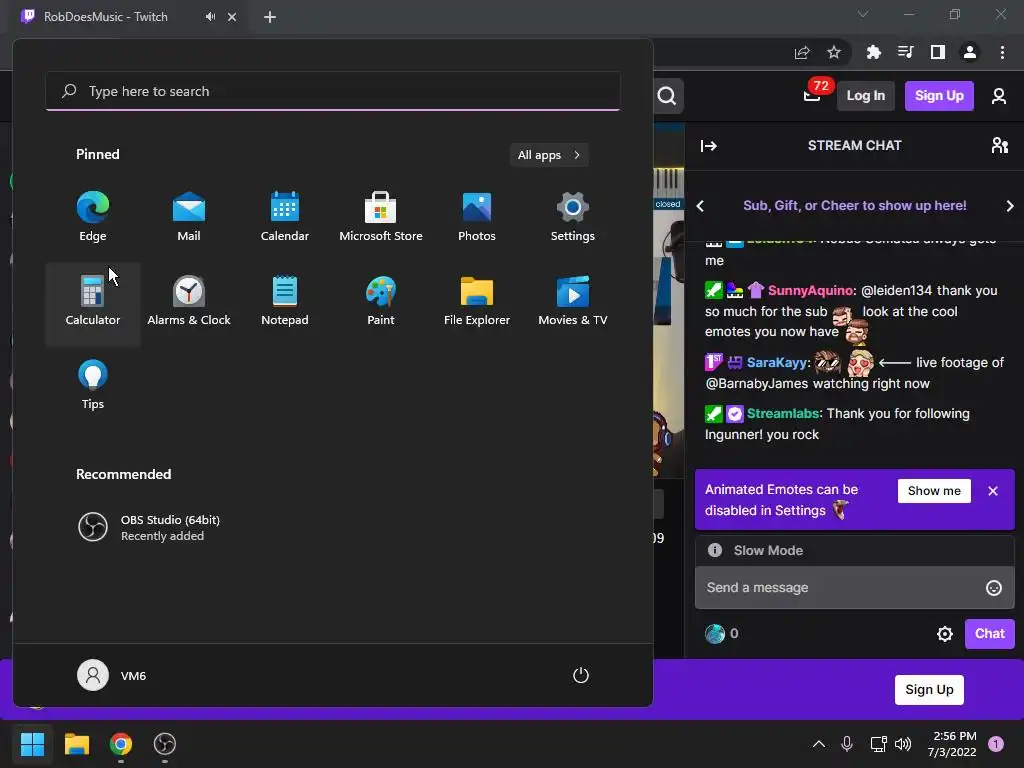Viewport: 1024px width, 768px height.
Task: Click the channel points icon
Action: click(715, 633)
